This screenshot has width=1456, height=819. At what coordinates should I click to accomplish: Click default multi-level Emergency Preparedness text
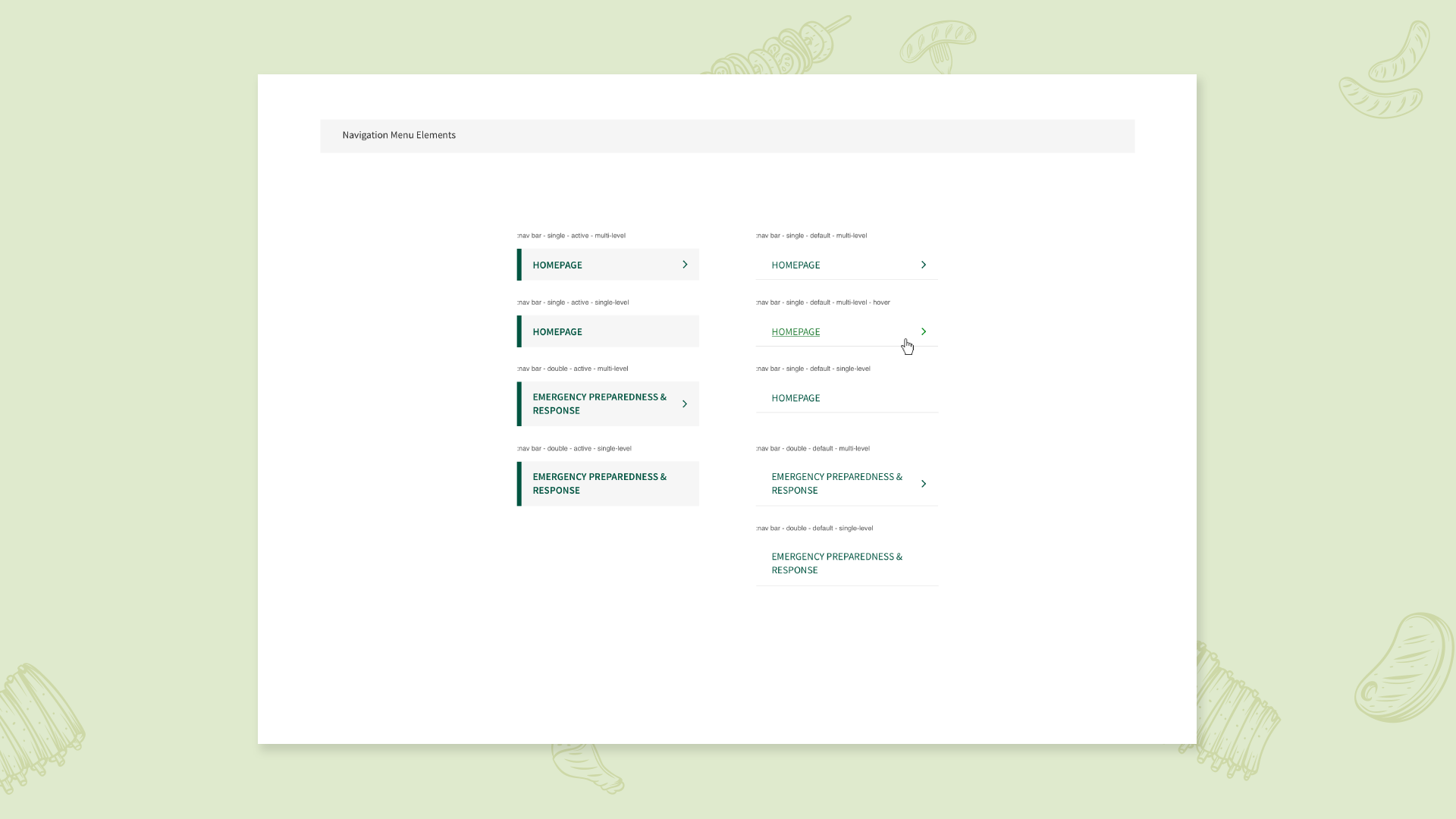(836, 484)
